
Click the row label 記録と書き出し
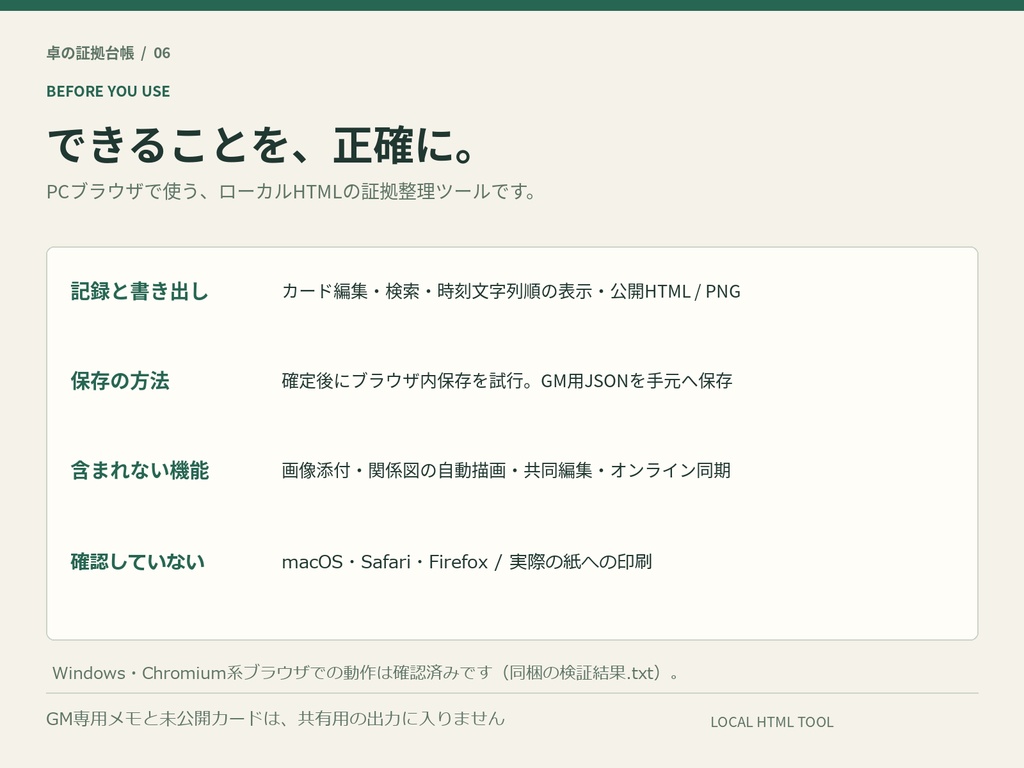tap(140, 291)
